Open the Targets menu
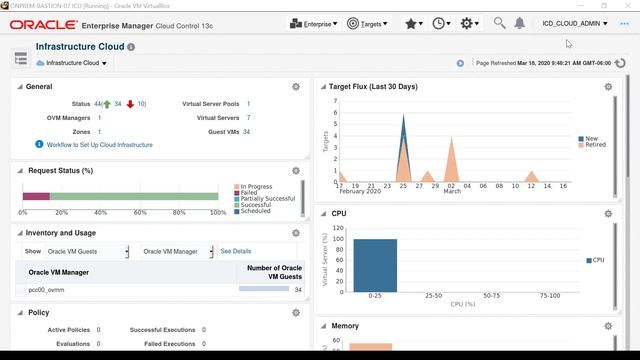Image resolution: width=640 pixels, height=360 pixels. [367, 24]
